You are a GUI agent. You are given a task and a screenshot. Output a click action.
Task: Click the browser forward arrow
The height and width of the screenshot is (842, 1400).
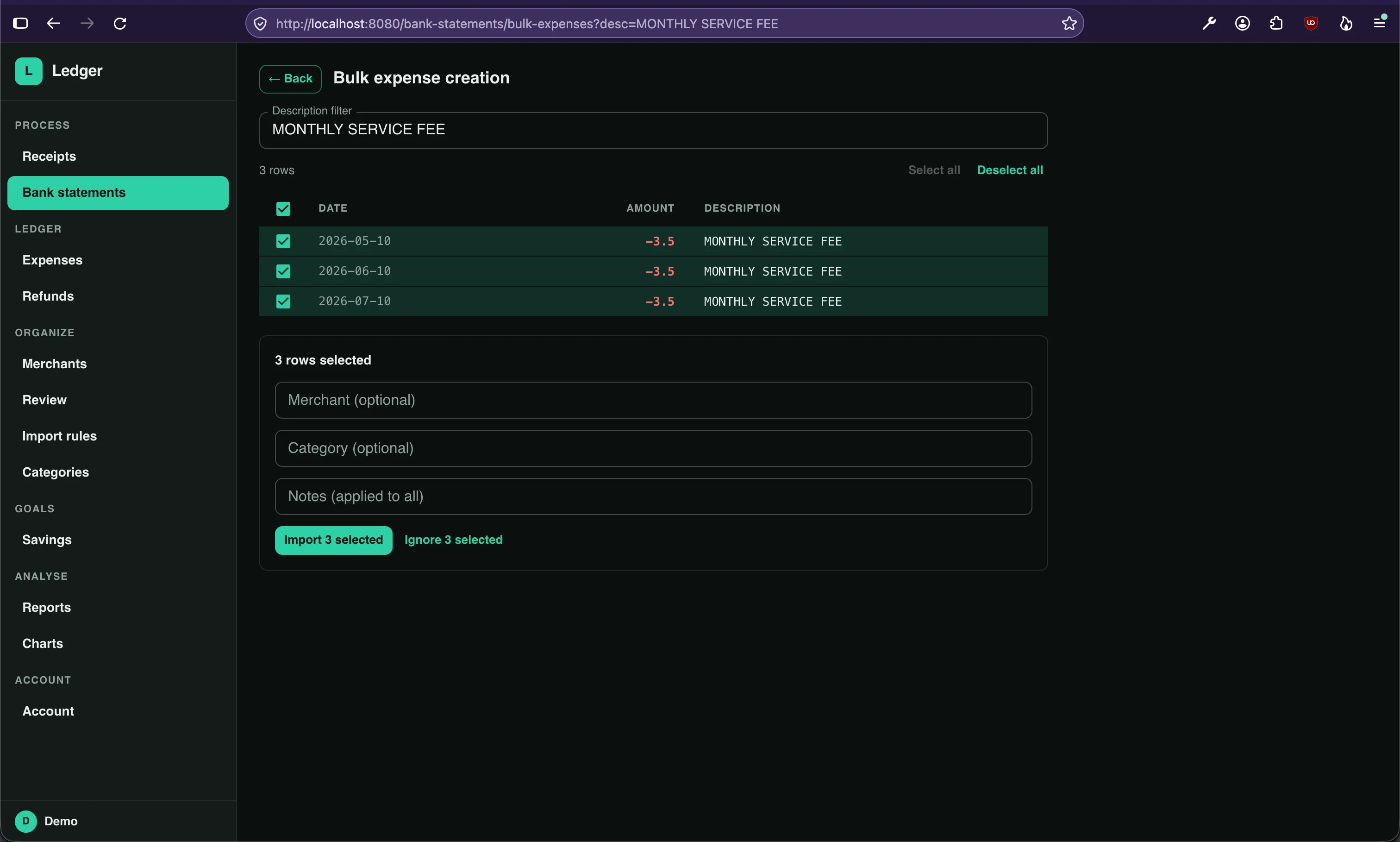pos(87,23)
